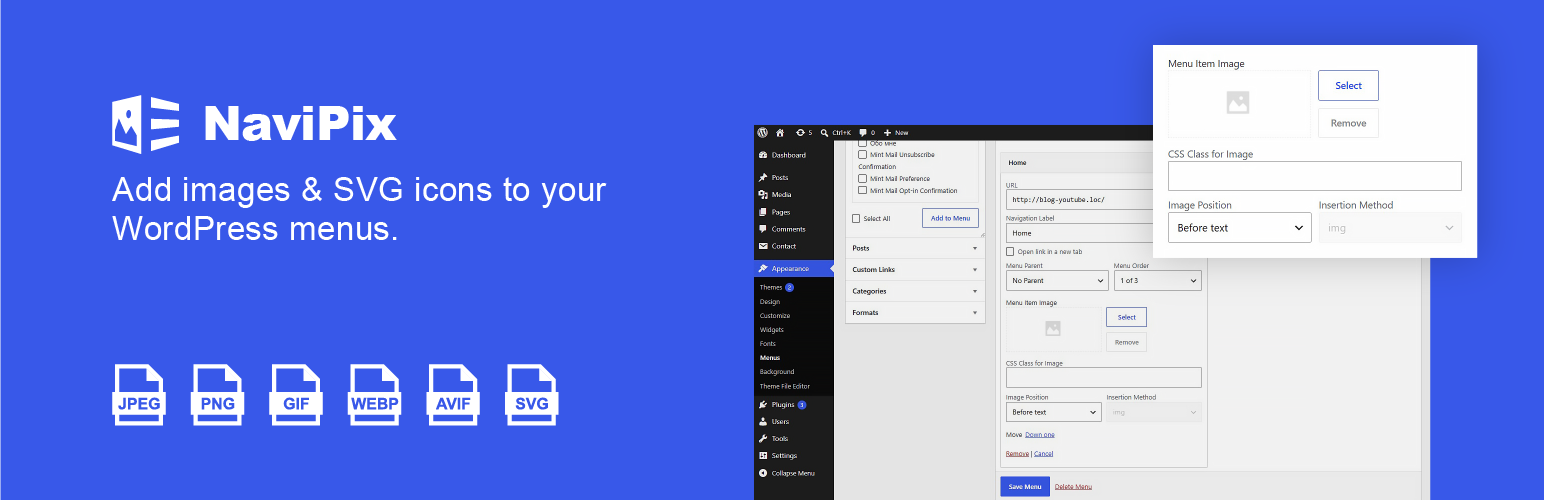Open Customize under Appearance
This screenshot has width=1544, height=500.
click(775, 316)
